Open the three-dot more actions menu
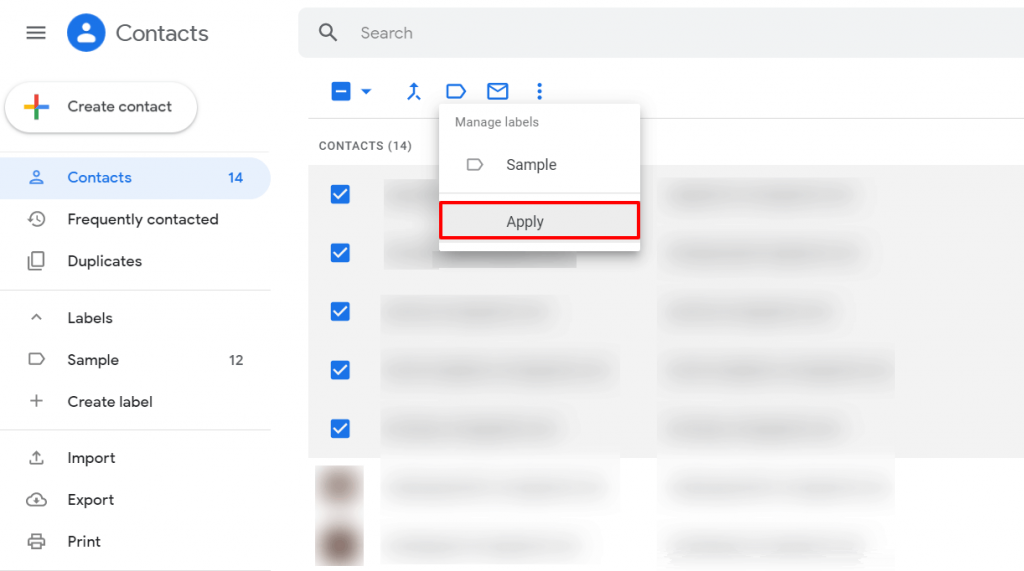The image size is (1024, 571). point(539,92)
